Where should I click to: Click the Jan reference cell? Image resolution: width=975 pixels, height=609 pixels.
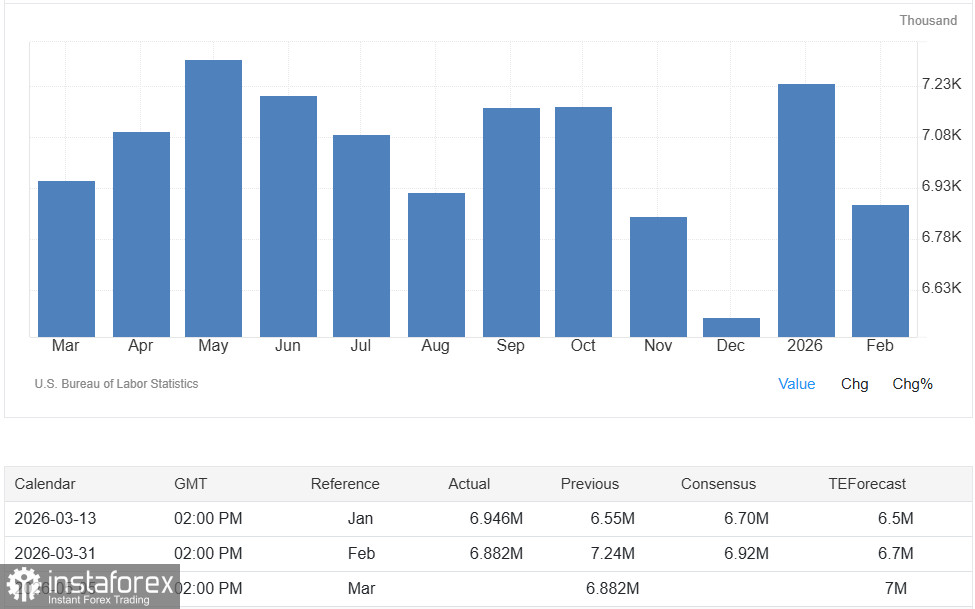click(x=360, y=518)
